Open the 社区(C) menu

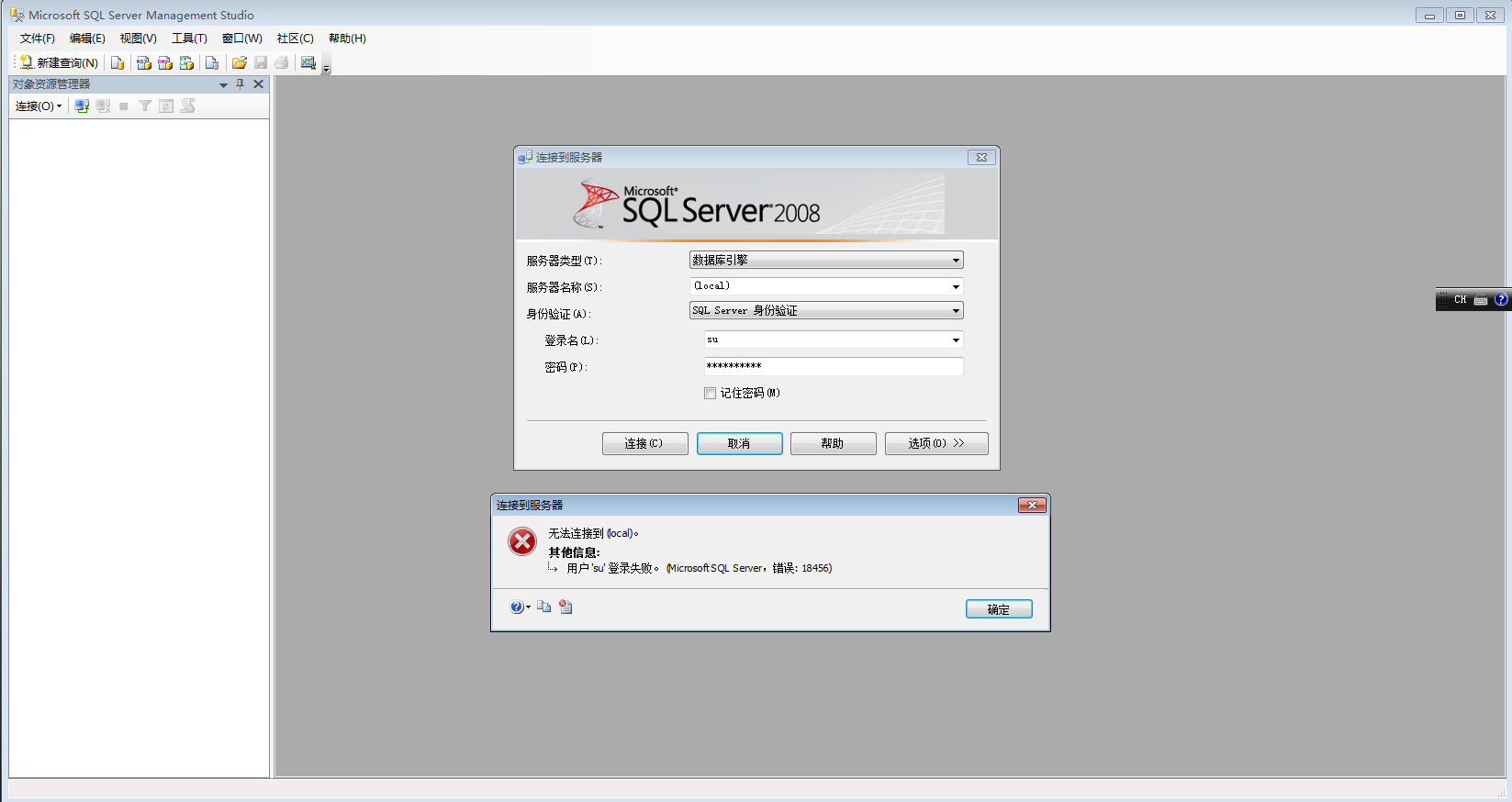[x=296, y=39]
